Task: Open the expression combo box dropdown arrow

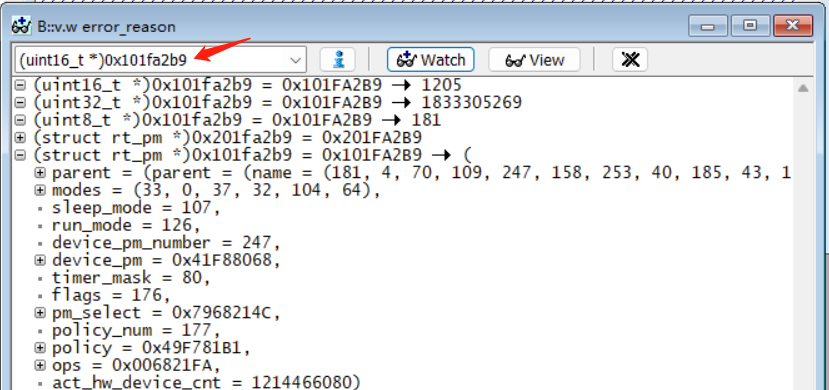Action: tap(296, 60)
